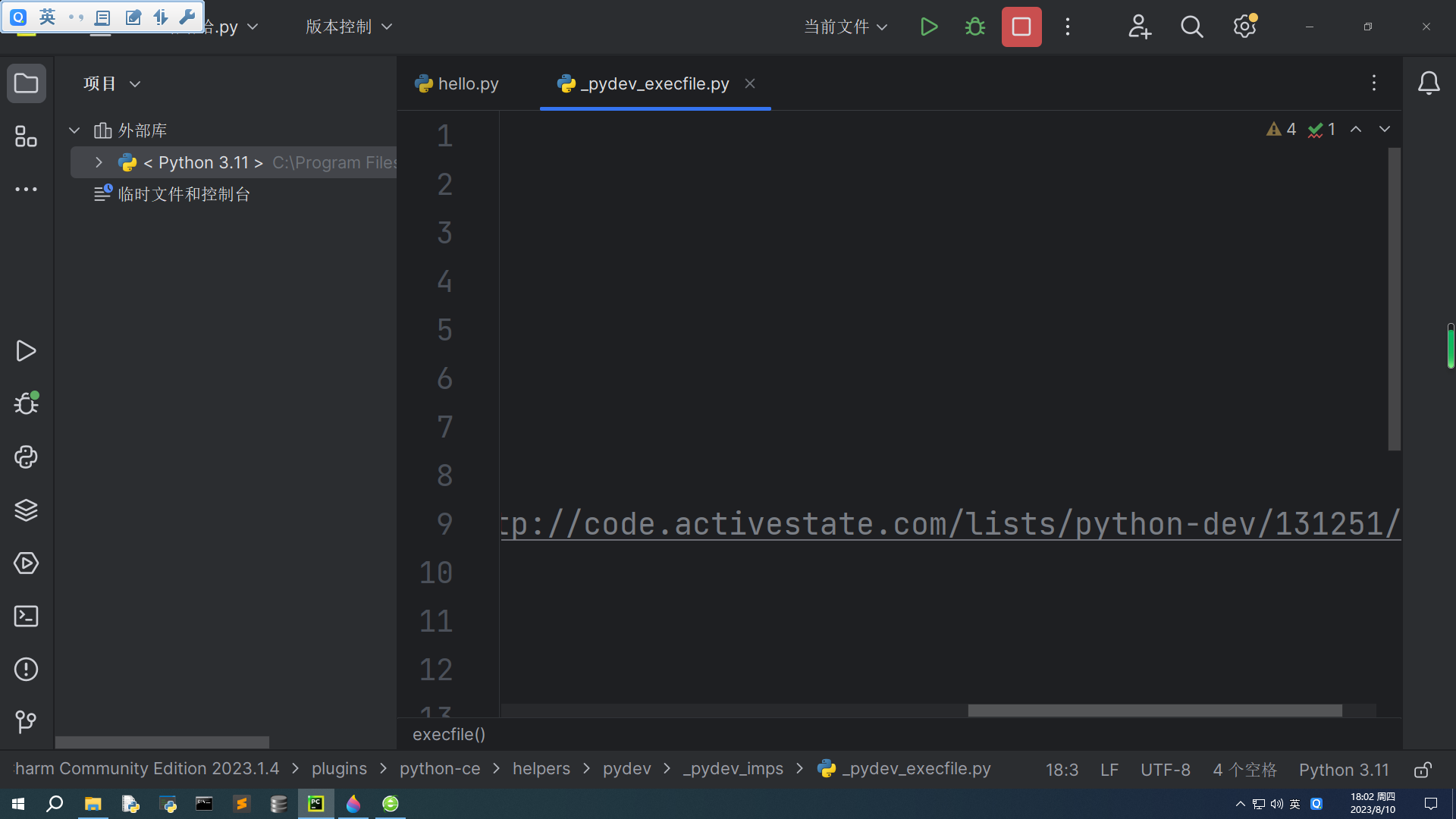Open the Debug tool window in the left sidebar
1456x819 pixels.
click(x=27, y=403)
